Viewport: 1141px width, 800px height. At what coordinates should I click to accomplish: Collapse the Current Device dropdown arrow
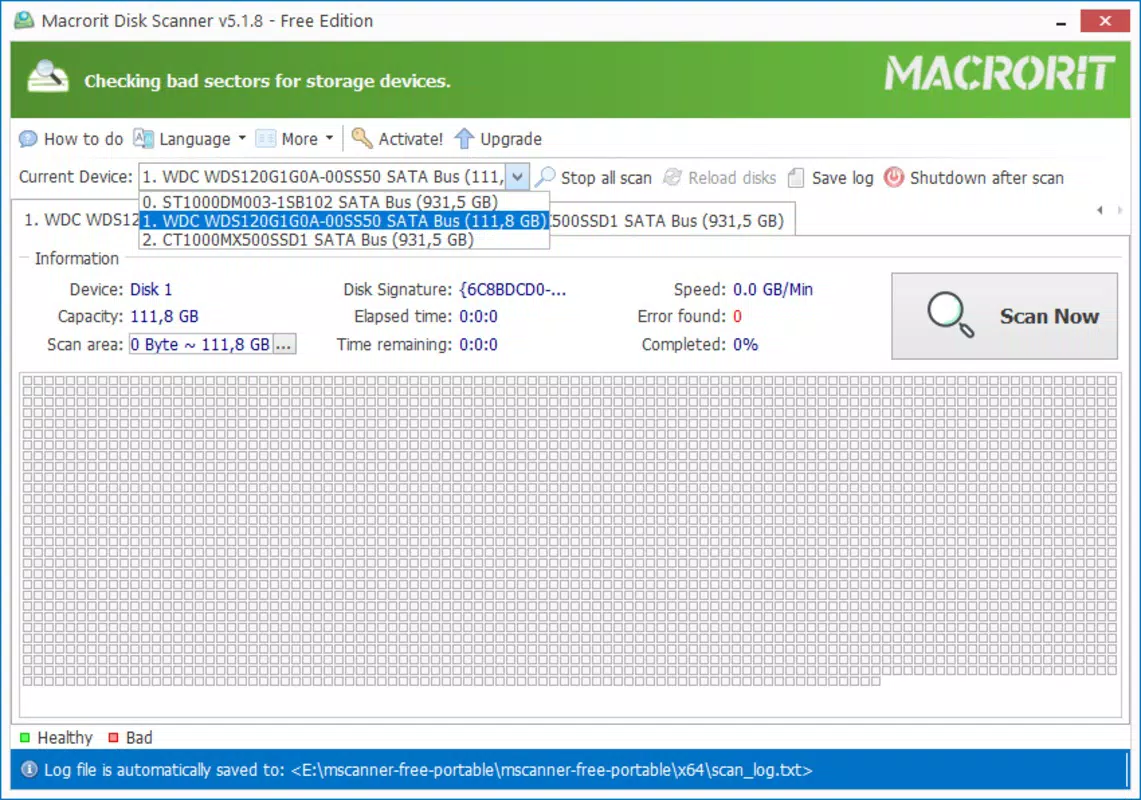pos(517,177)
